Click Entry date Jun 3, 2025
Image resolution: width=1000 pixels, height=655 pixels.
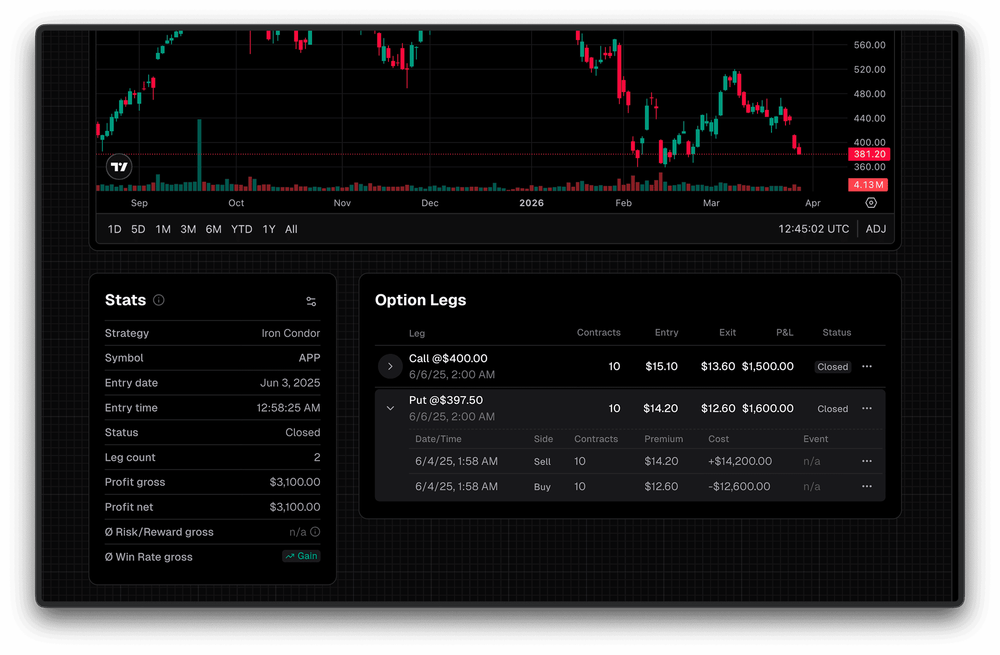coord(290,383)
